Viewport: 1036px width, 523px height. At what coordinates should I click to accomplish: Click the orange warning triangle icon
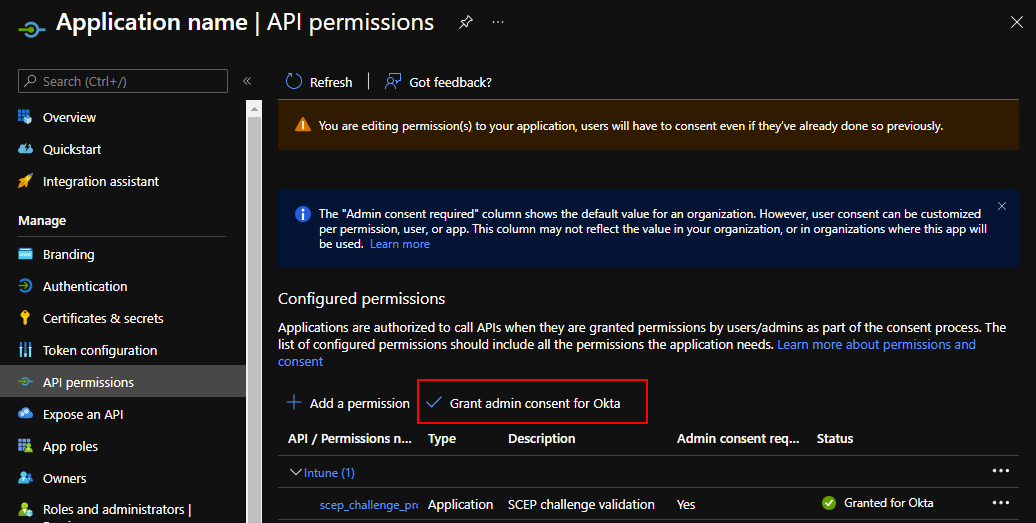tap(303, 125)
